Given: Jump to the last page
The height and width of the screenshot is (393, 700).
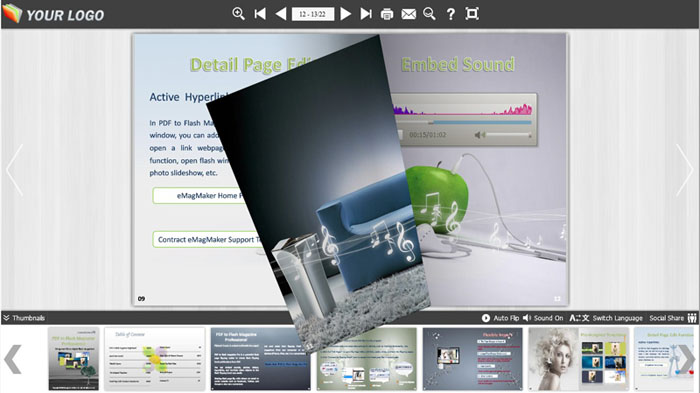Looking at the screenshot, I should (x=366, y=14).
